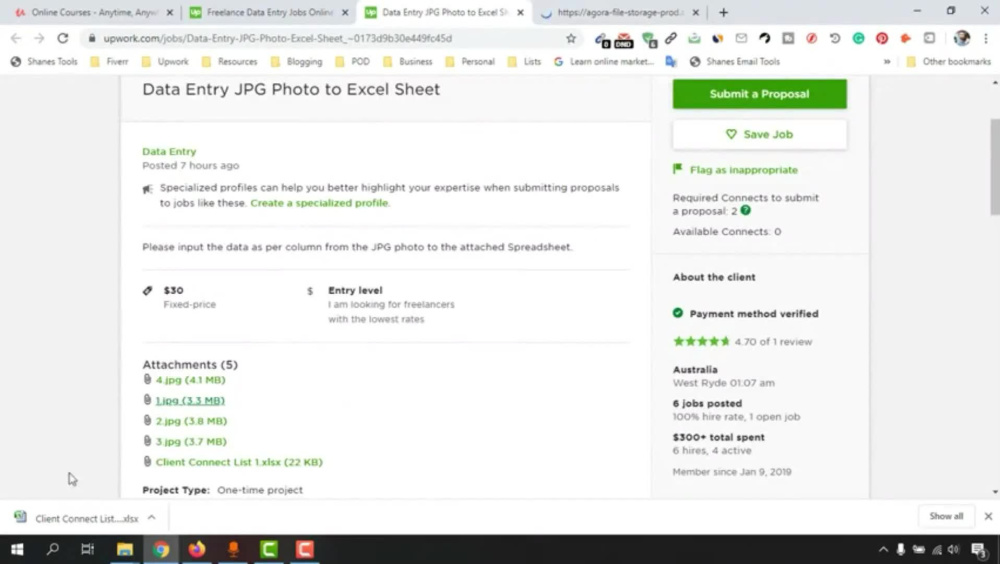Download attachment 2.jpg
The height and width of the screenshot is (564, 1000).
191,420
